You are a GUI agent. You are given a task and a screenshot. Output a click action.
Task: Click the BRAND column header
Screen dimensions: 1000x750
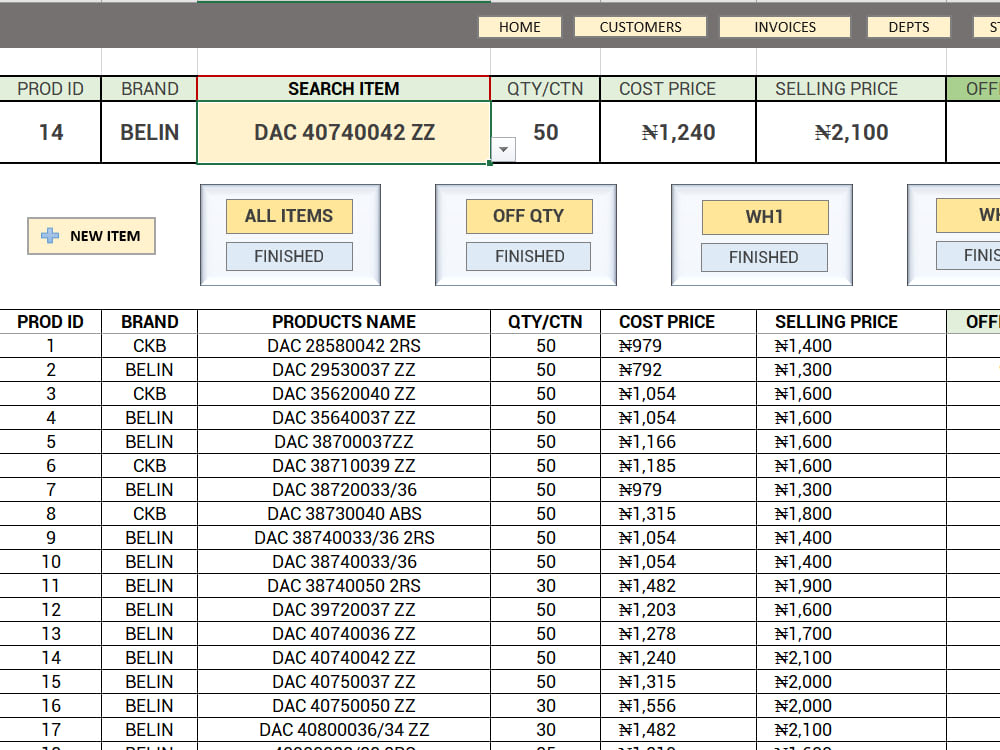coord(149,322)
